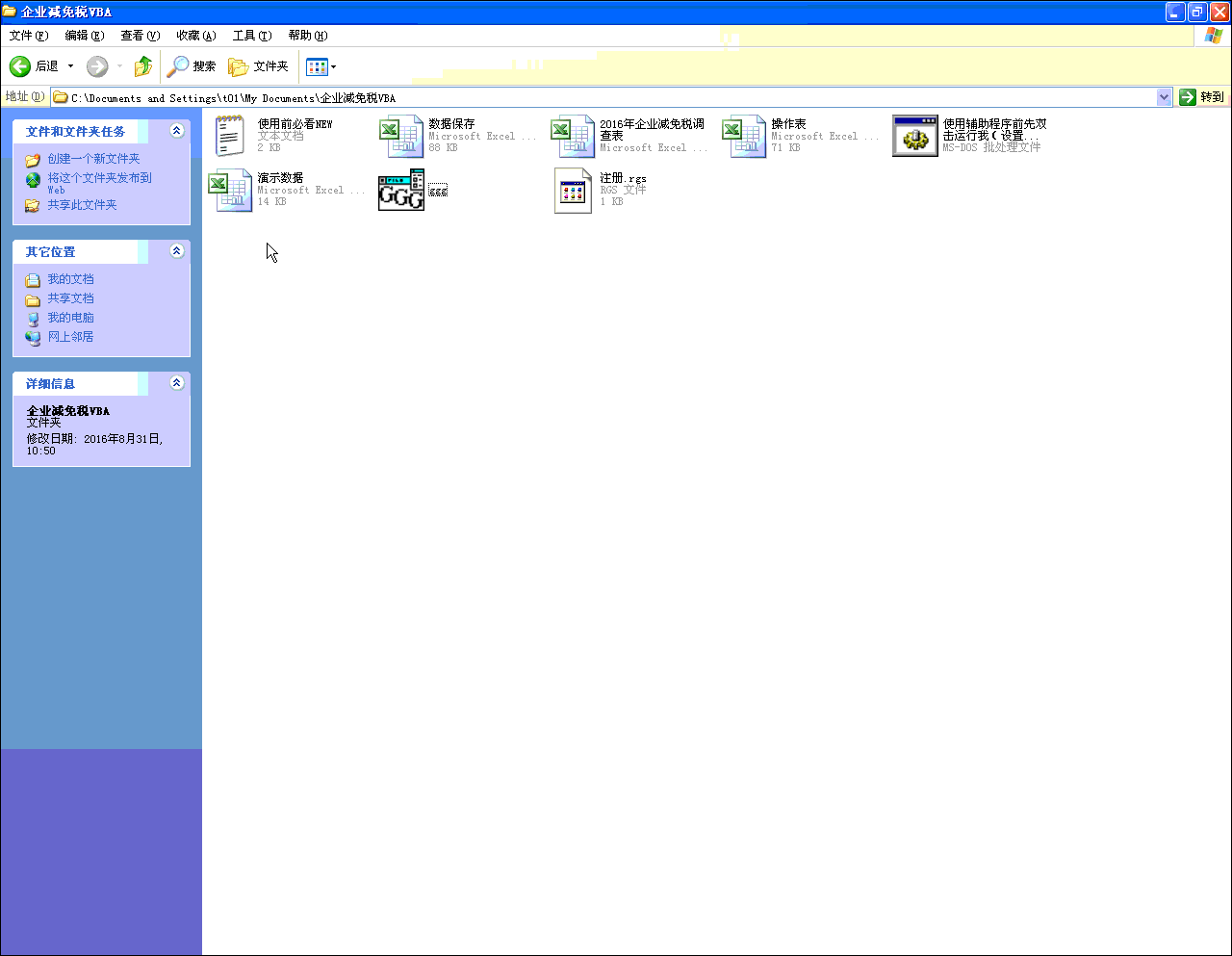Image resolution: width=1232 pixels, height=956 pixels.
Task: Select the MS-DOS batch file icon
Action: click(914, 136)
